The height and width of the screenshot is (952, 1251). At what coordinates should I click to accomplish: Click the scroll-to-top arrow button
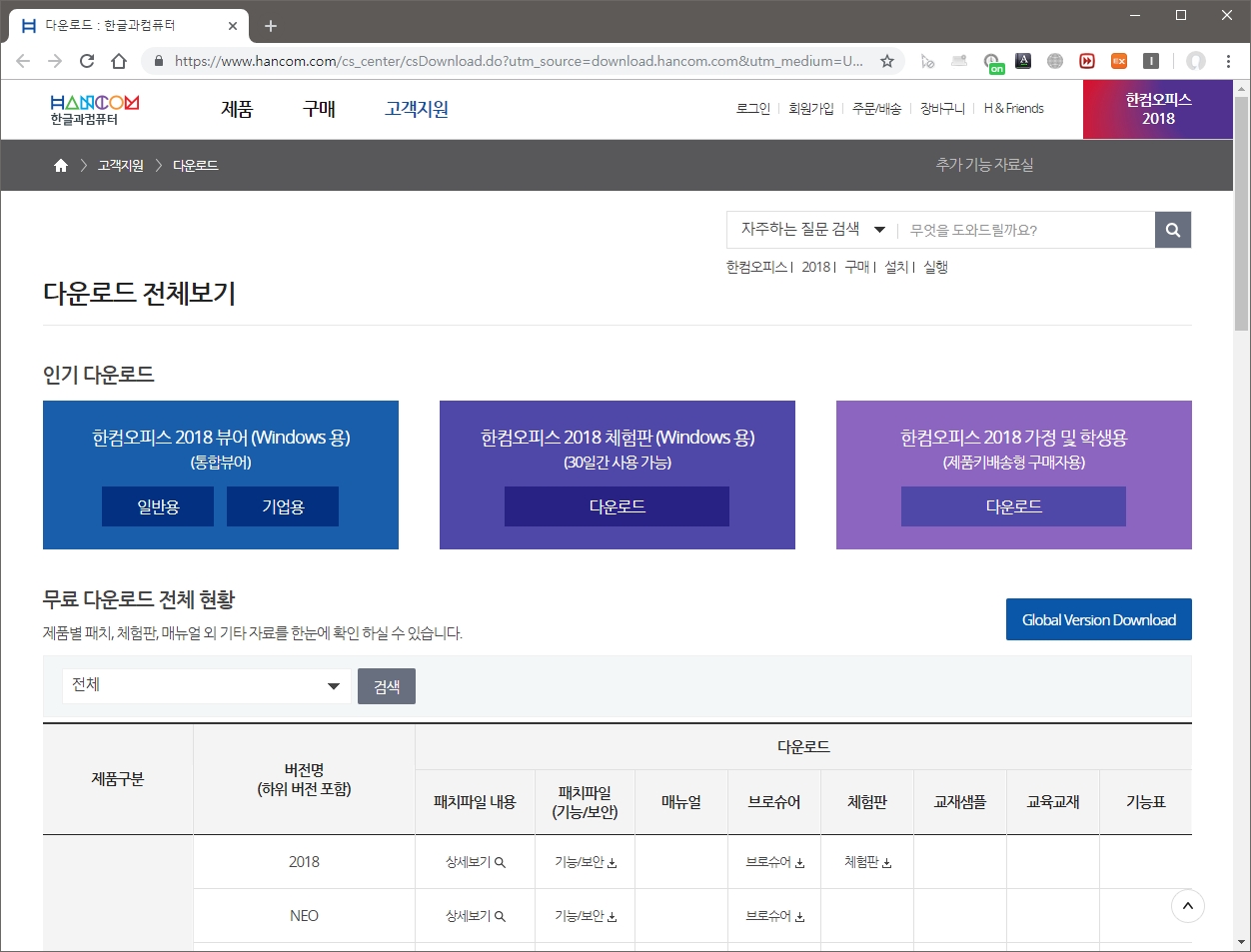click(1188, 906)
